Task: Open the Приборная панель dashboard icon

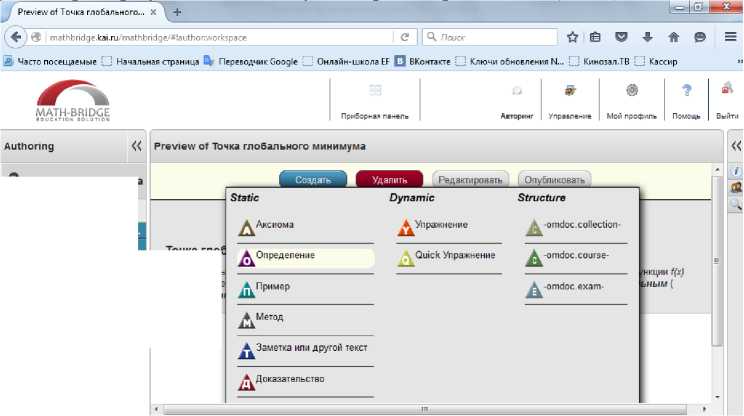Action: [x=375, y=90]
